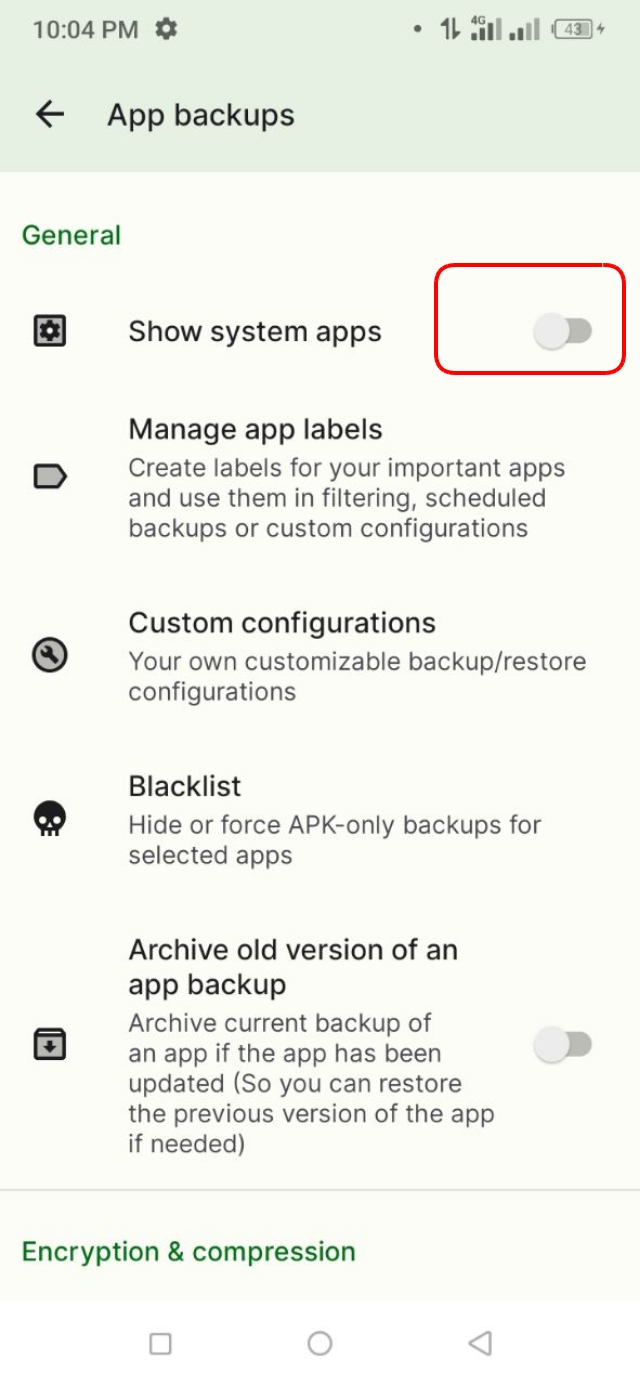Open the settings gear in the status bar
Screen dimensions: 640x1386
168,29
